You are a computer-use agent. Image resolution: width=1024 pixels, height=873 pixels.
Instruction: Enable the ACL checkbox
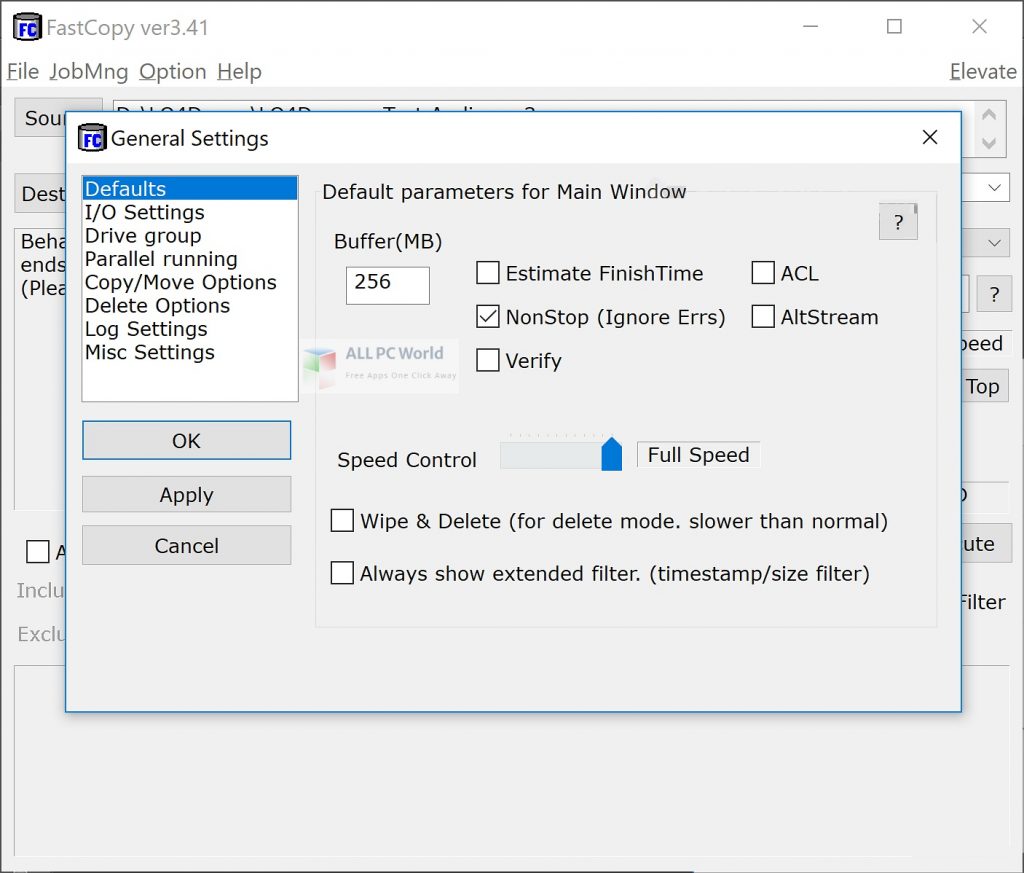[x=763, y=273]
